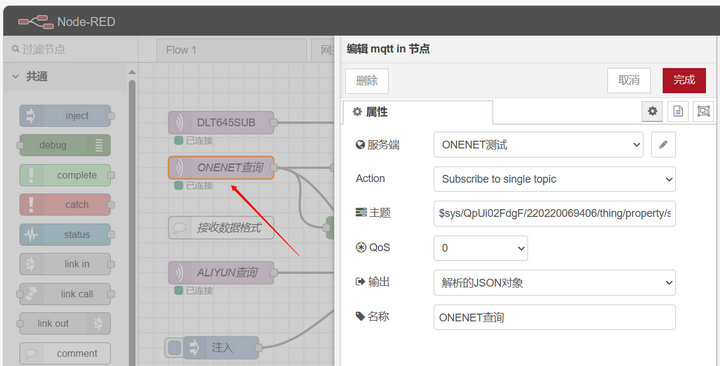Select the status palette node
The image size is (720, 366).
pos(65,234)
